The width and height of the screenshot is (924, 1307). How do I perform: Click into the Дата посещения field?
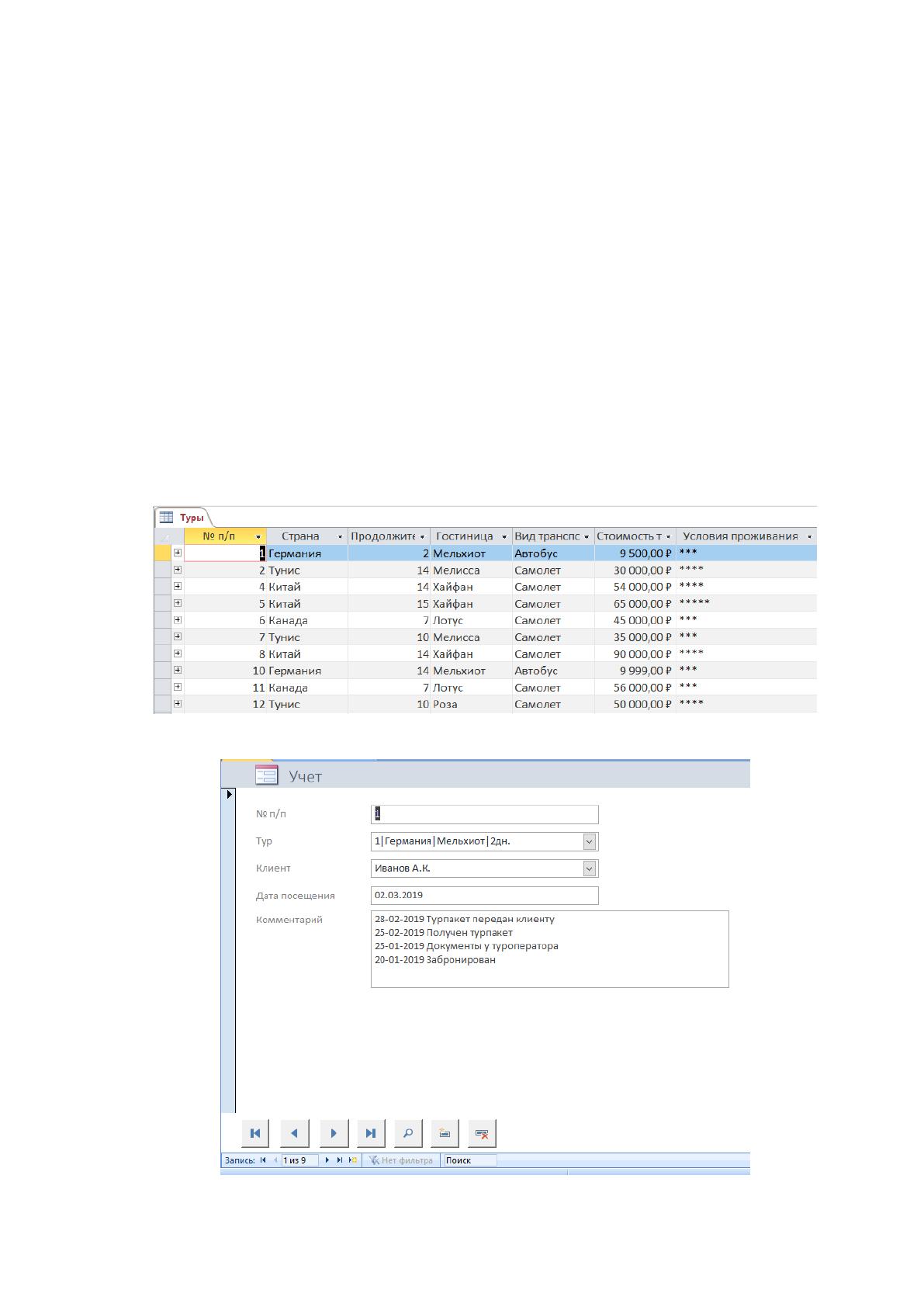(x=485, y=896)
